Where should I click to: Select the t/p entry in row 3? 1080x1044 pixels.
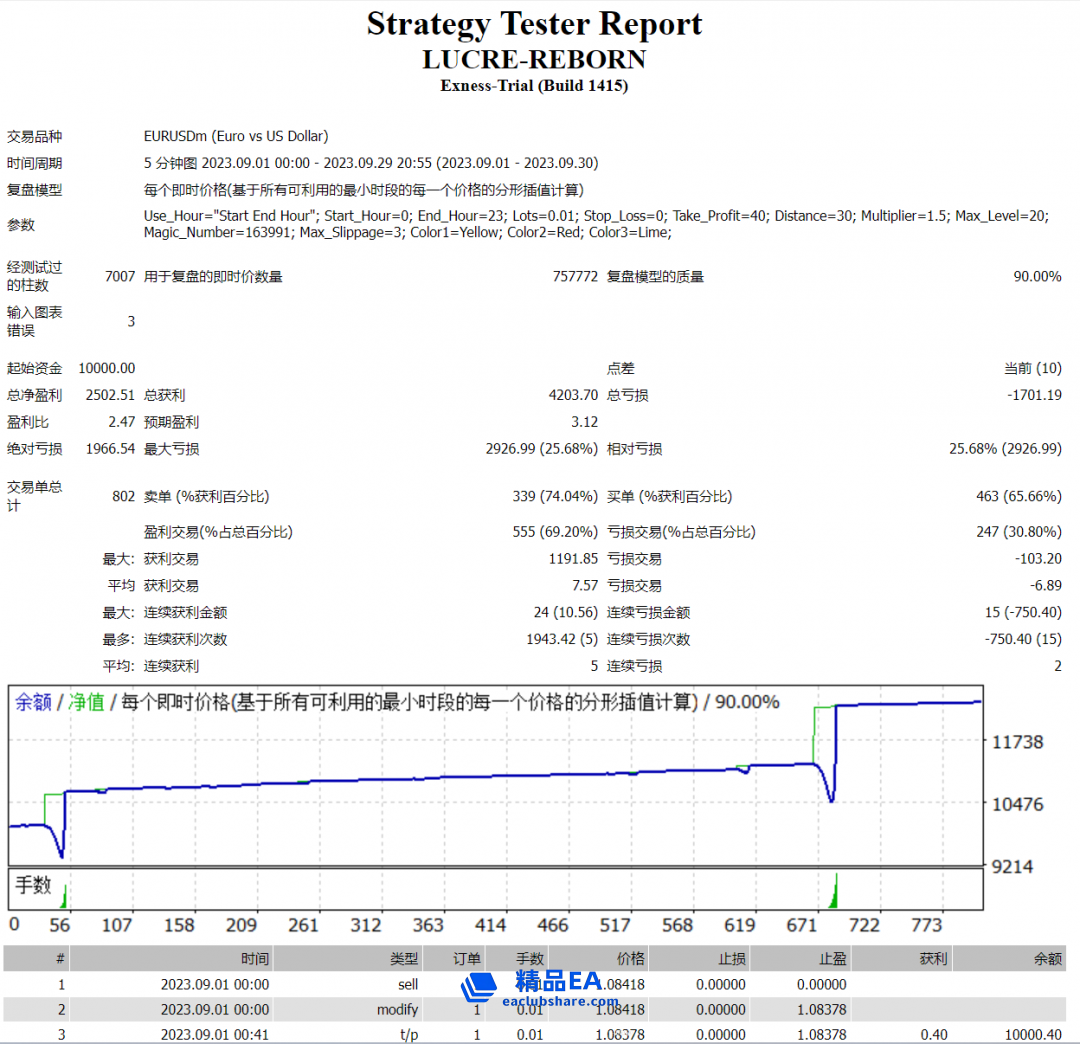click(x=409, y=1035)
